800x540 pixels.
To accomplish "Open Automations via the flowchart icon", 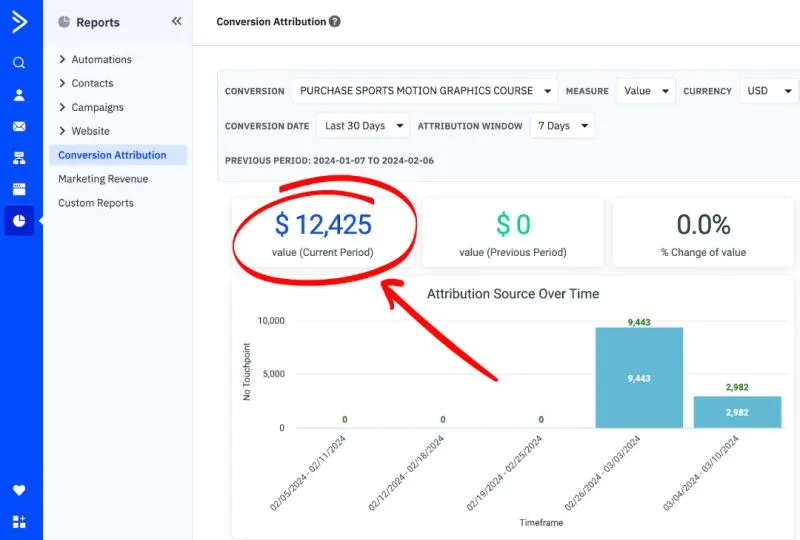I will [19, 158].
